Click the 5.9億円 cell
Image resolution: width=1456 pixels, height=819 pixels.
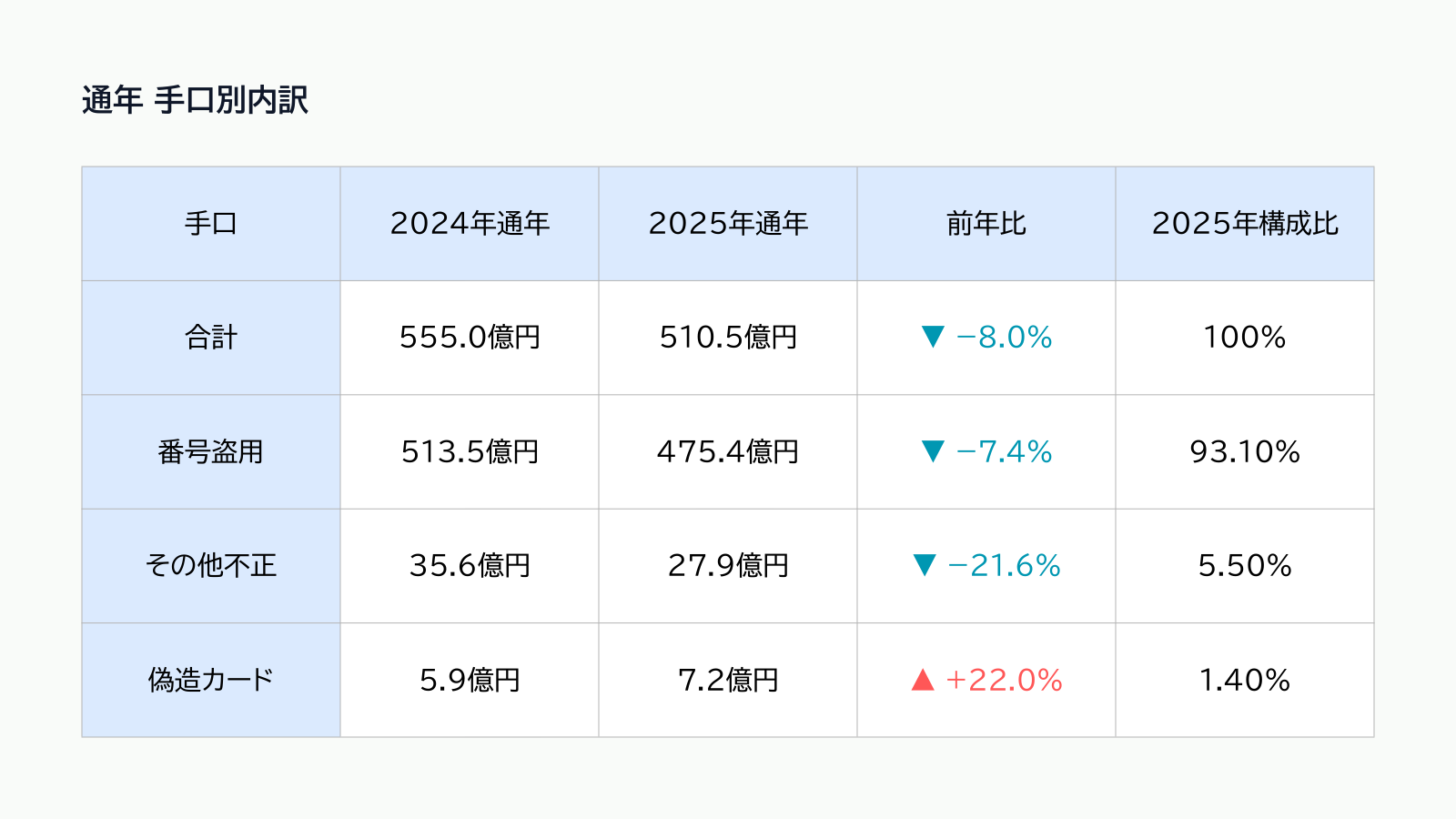(470, 680)
